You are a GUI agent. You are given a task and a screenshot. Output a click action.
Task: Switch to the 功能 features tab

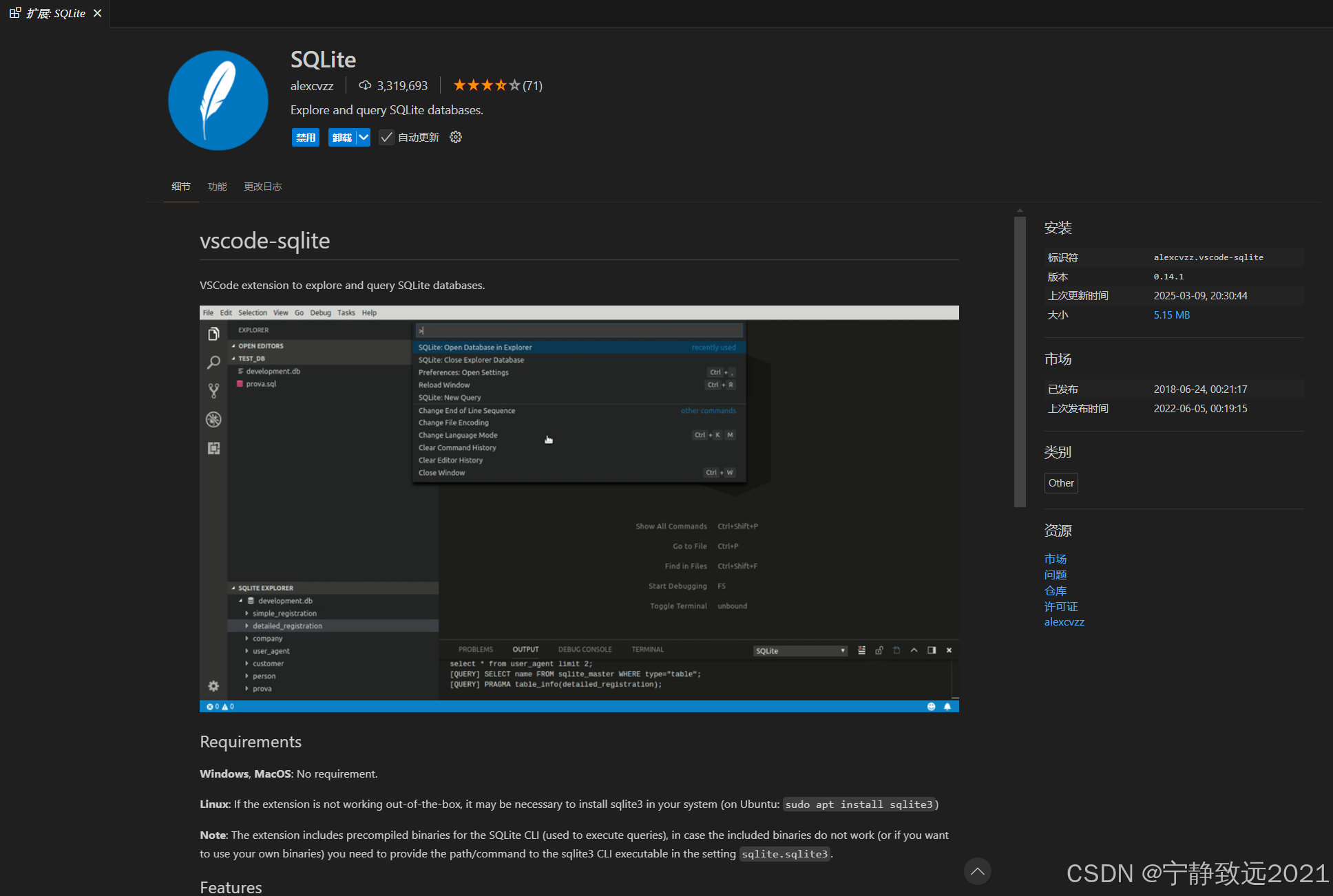(217, 186)
